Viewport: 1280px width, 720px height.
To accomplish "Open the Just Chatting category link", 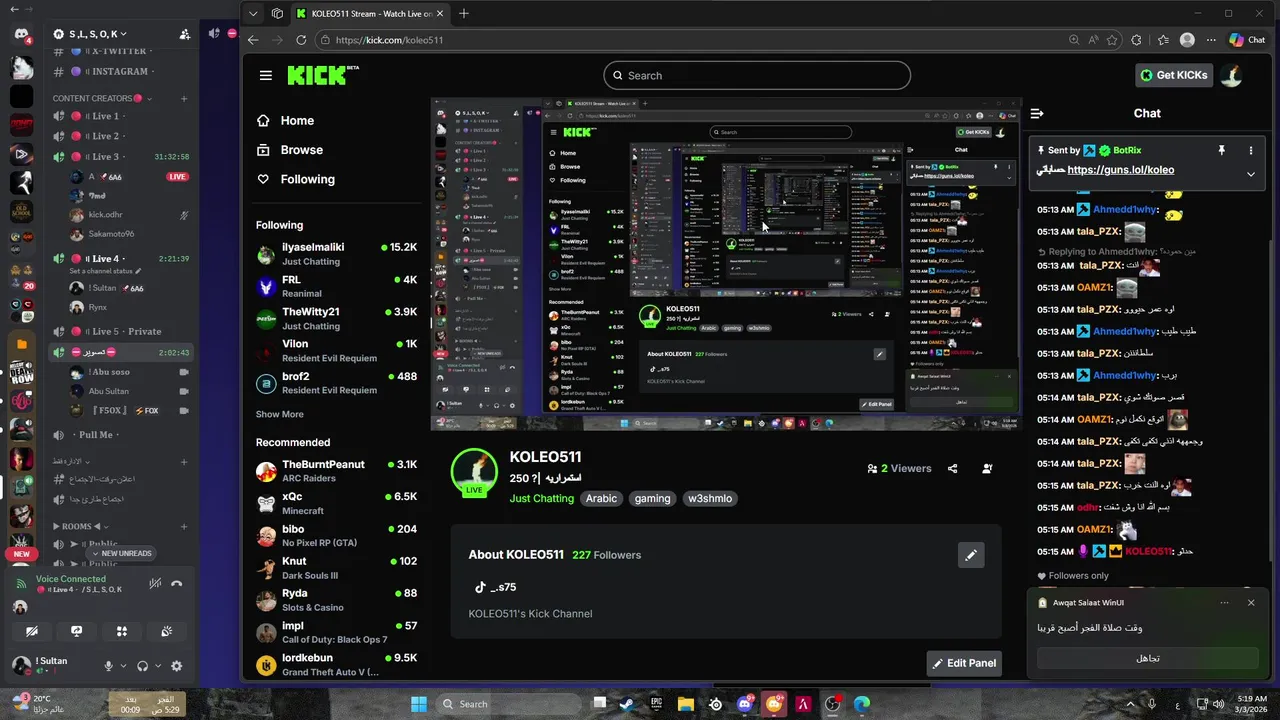I will coord(542,498).
